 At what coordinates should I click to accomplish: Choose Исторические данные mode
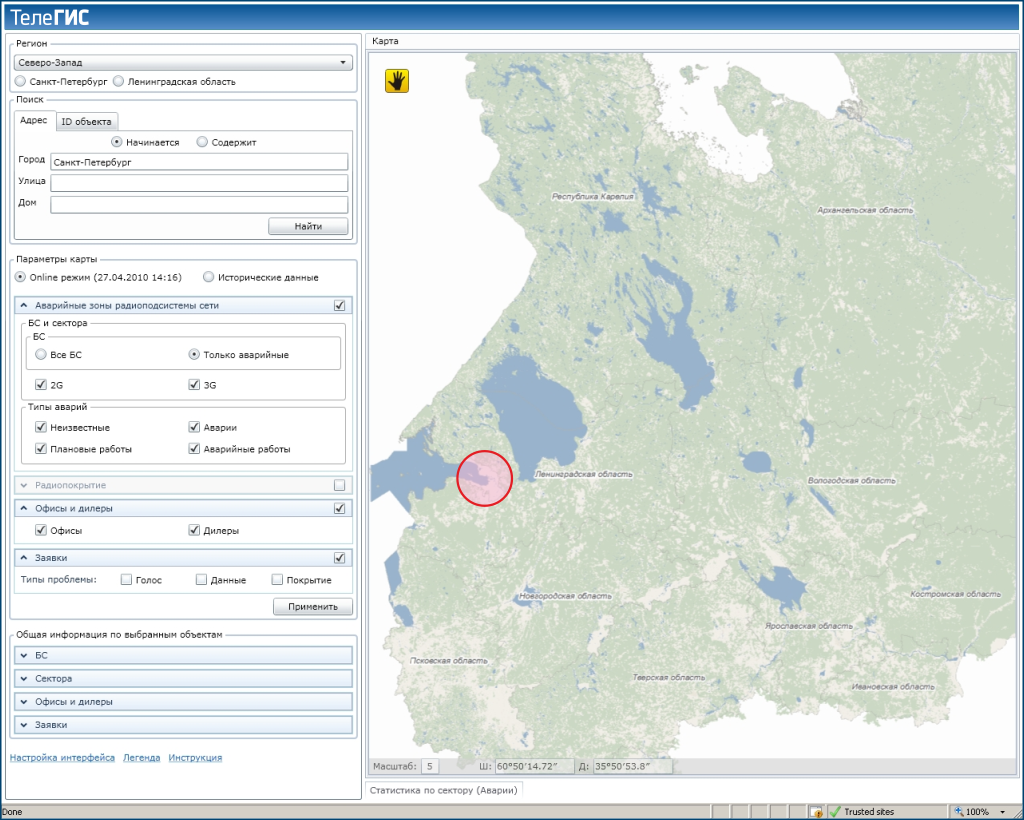209,277
